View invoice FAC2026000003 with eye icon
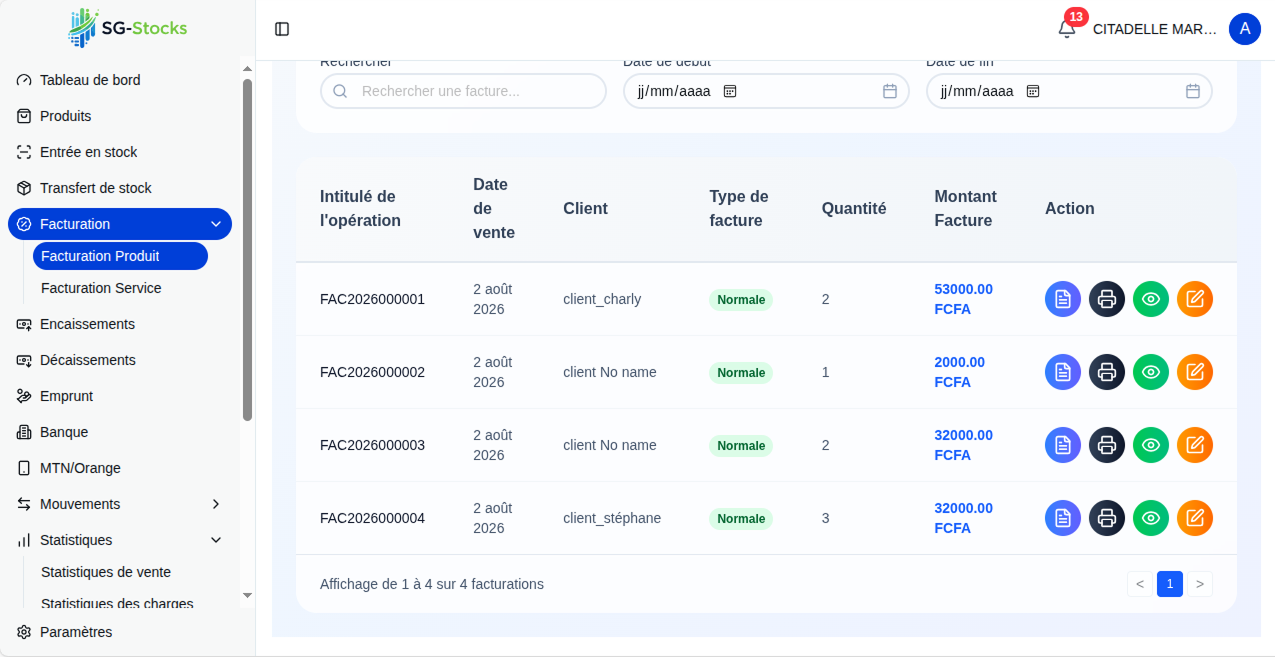Screen dimensions: 1275x657 pyautogui.click(x=1151, y=445)
